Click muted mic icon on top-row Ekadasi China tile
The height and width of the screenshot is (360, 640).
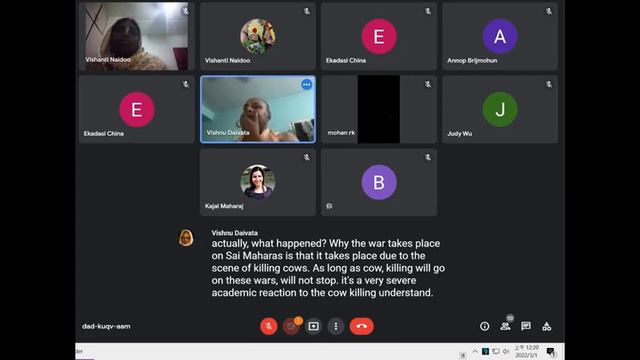click(428, 11)
